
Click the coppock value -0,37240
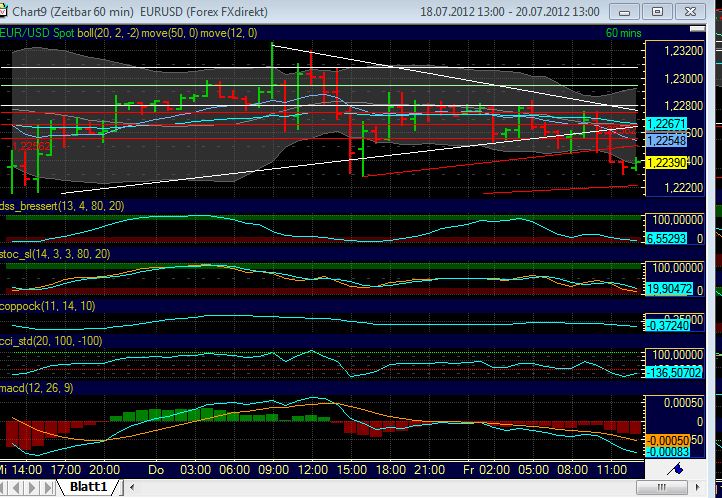pyautogui.click(x=668, y=325)
